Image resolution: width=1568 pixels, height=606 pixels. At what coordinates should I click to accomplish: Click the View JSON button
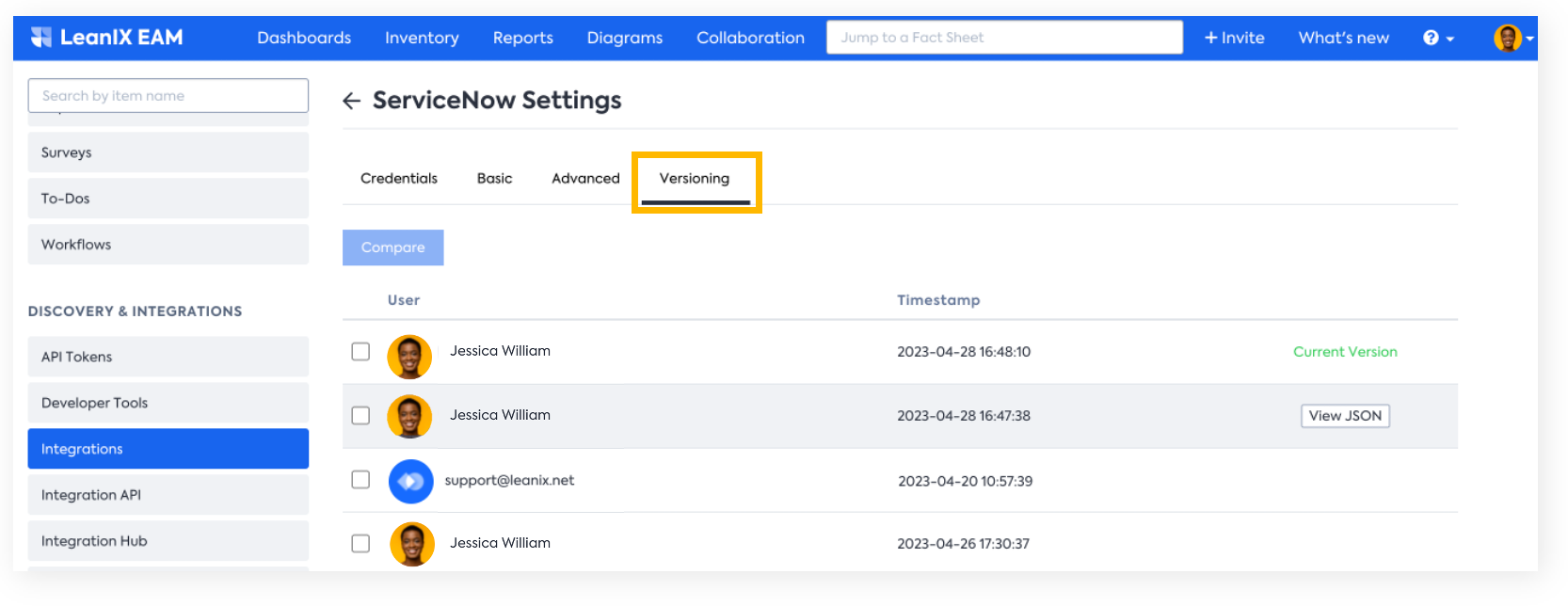(1345, 416)
